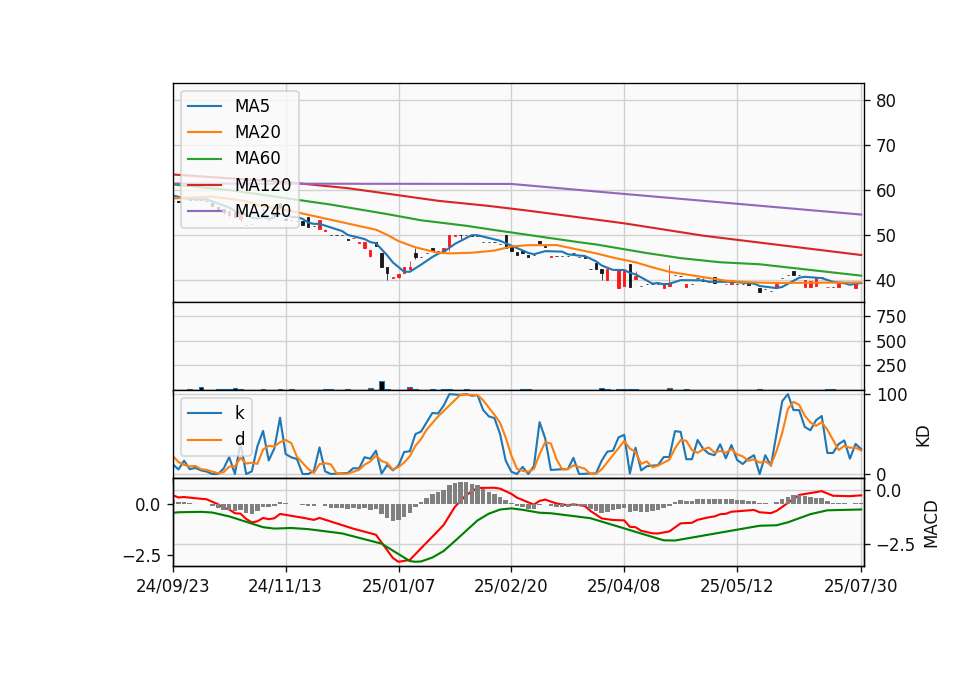Click the MACD axis label
This screenshot has width=960, height=690.
click(931, 524)
